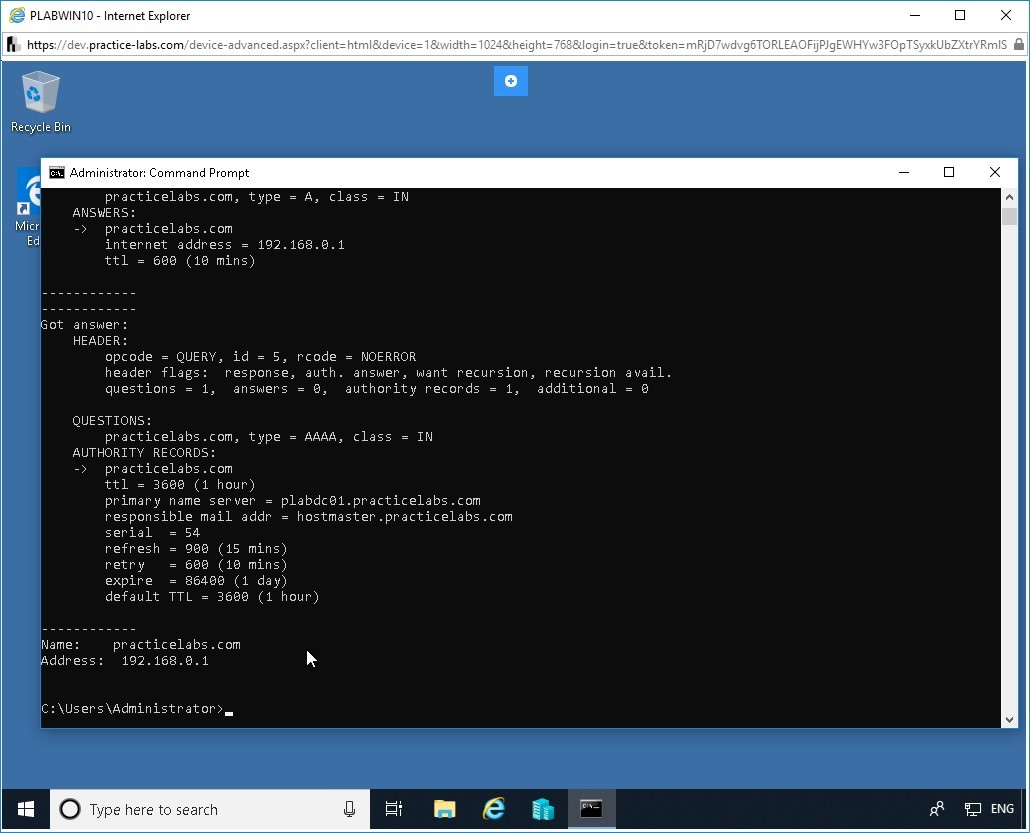Click the 'type = A, class = IN' line
The width and height of the screenshot is (1030, 833).
click(257, 196)
